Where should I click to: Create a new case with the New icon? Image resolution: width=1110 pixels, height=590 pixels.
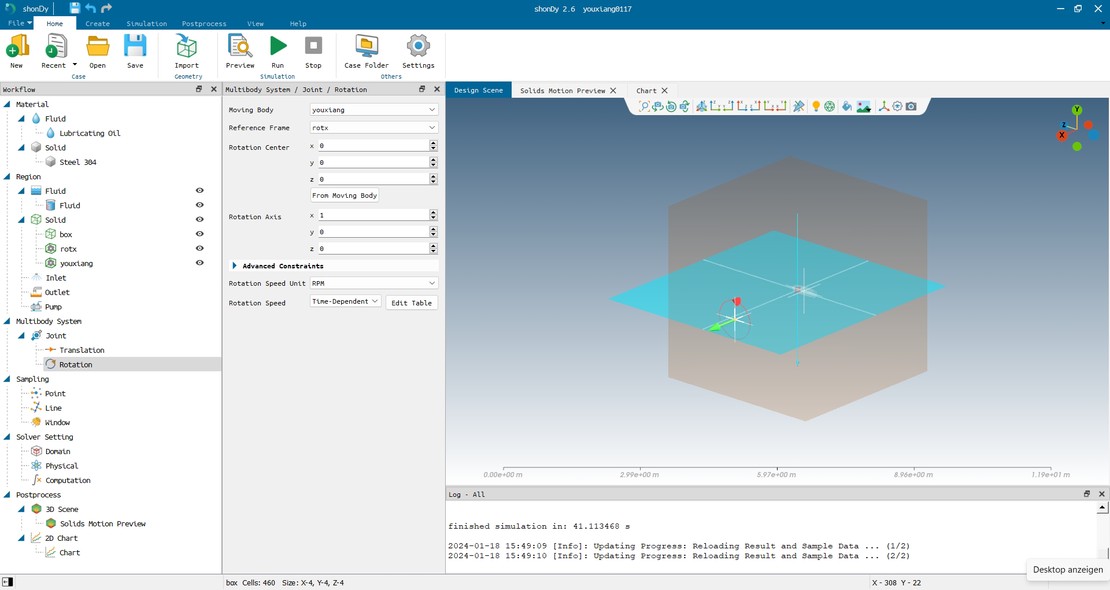pyautogui.click(x=17, y=47)
